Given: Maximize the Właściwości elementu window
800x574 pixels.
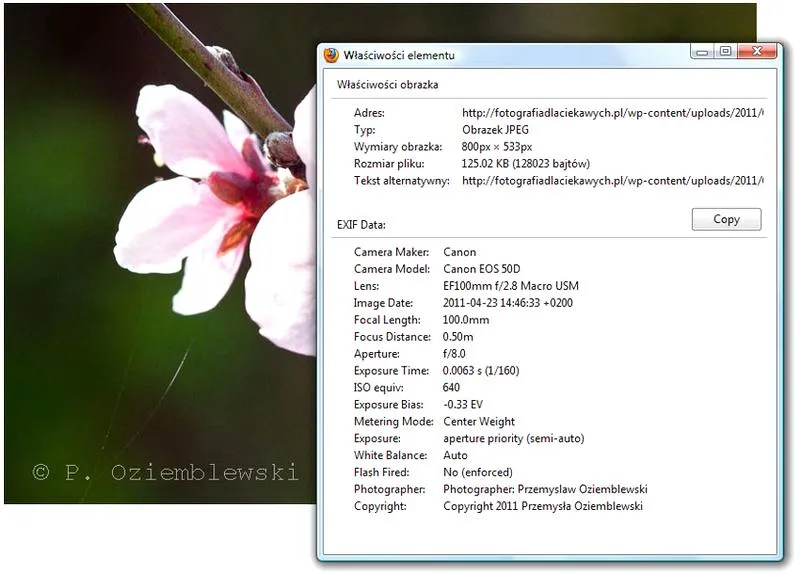Looking at the screenshot, I should click(726, 51).
